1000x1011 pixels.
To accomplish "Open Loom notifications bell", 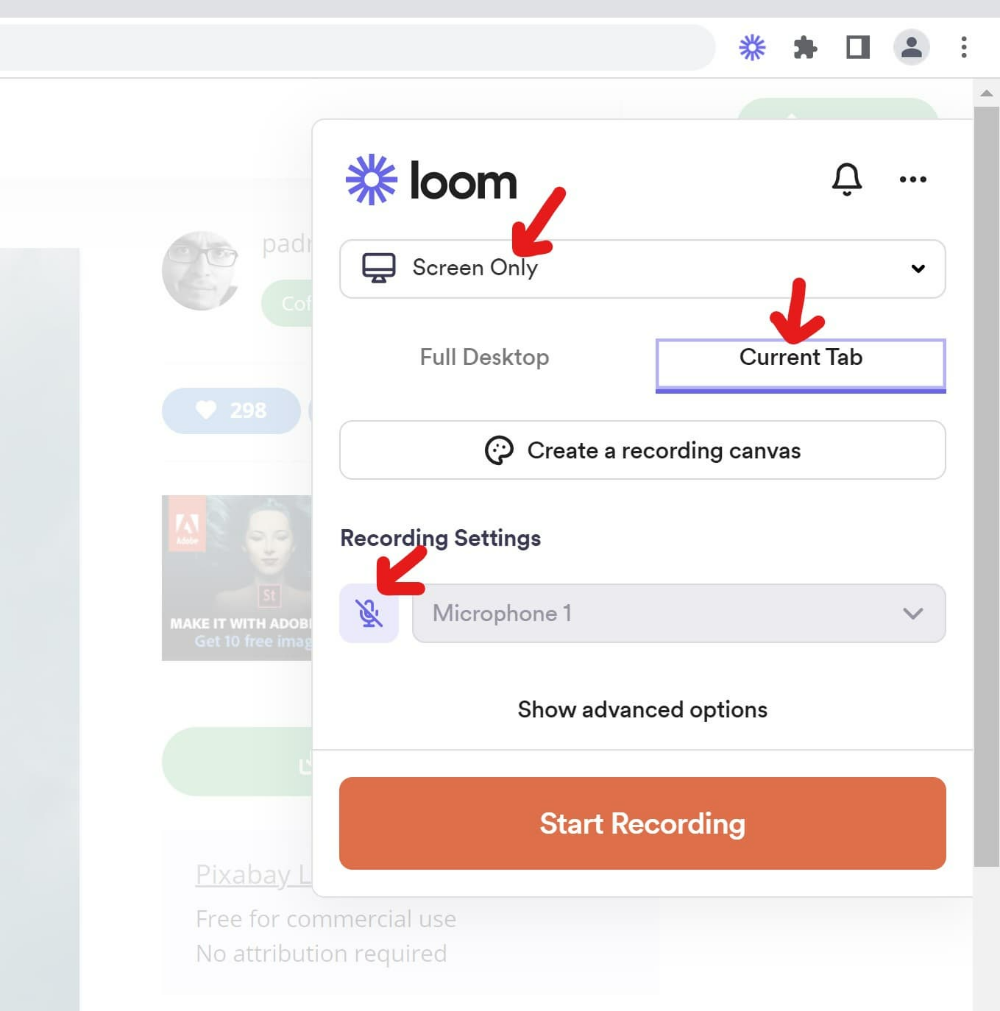I will pos(847,179).
